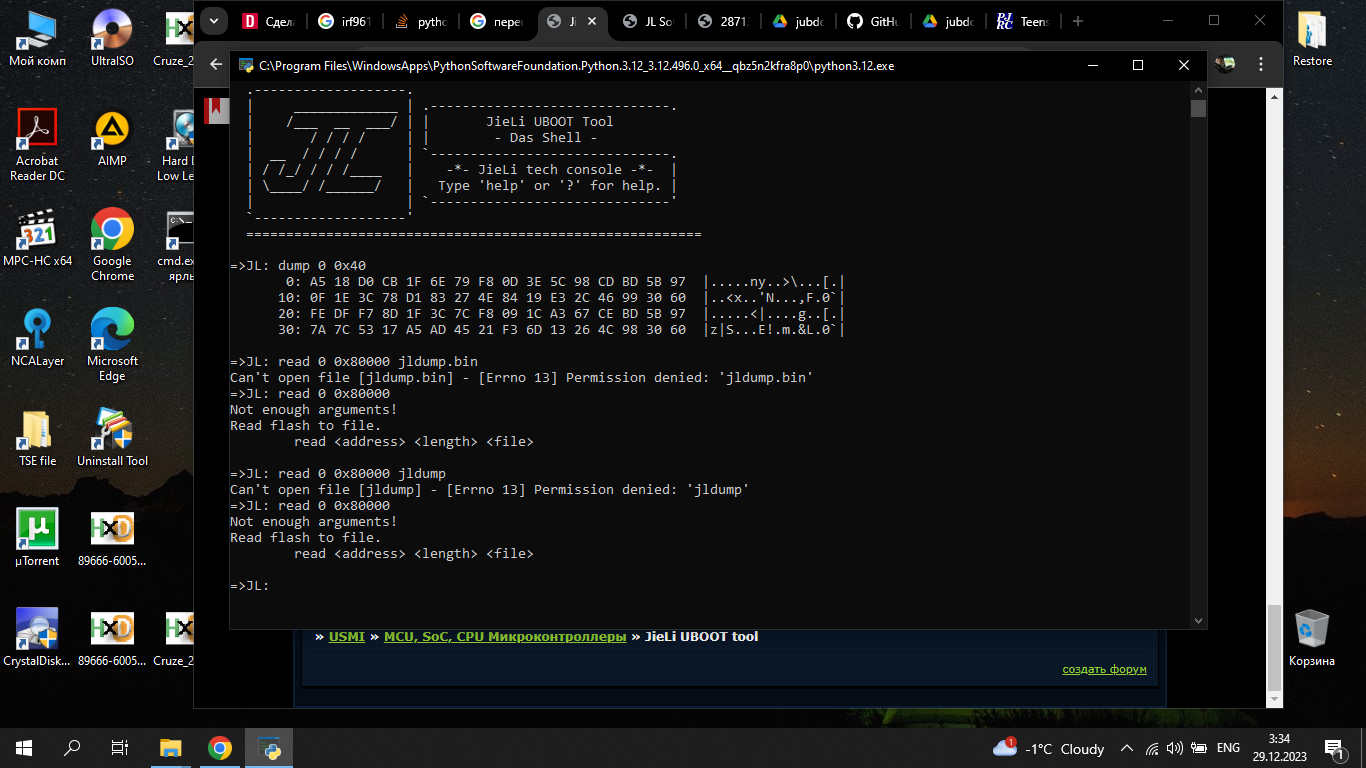1366x768 pixels.
Task: Click 'JieLi UBOOT tool' breadcrumb text in Chrome
Action: click(702, 636)
